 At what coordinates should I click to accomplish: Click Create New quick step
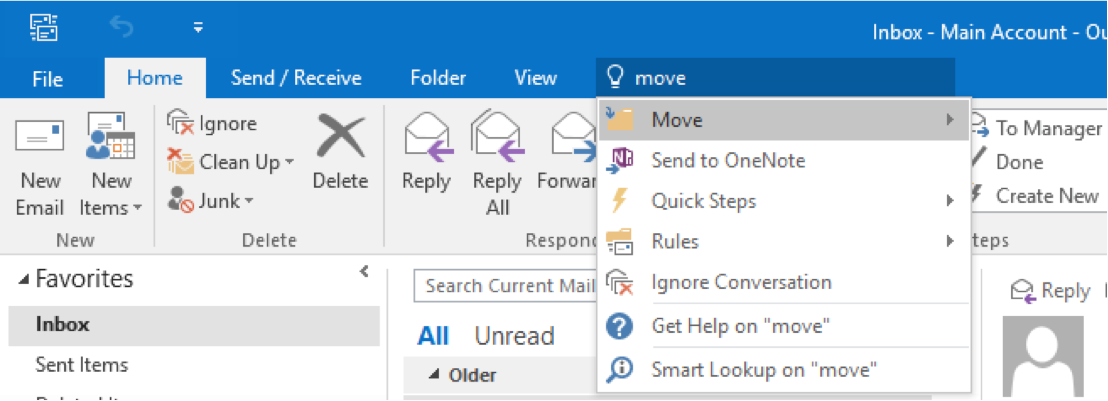coord(1035,195)
